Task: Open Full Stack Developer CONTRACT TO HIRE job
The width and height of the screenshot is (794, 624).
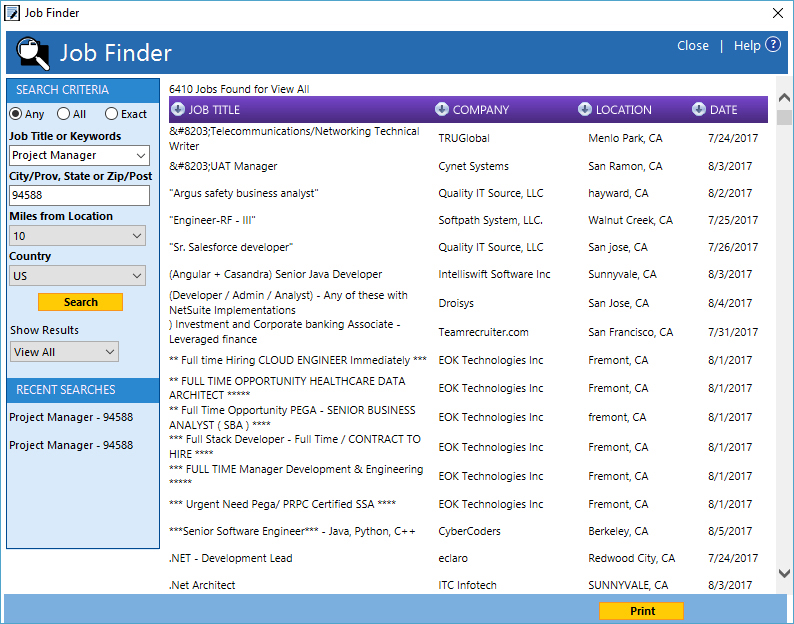Action: click(295, 447)
